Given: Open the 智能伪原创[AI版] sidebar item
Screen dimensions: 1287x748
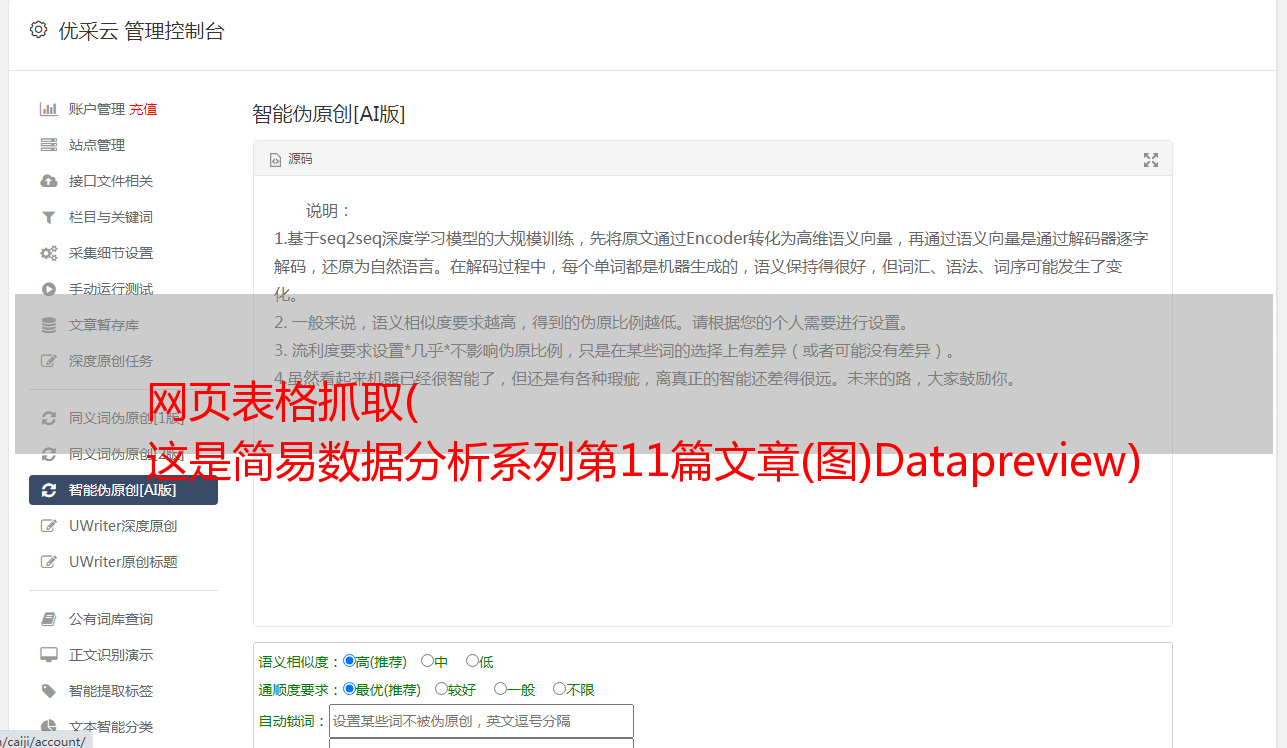Looking at the screenshot, I should point(123,490).
